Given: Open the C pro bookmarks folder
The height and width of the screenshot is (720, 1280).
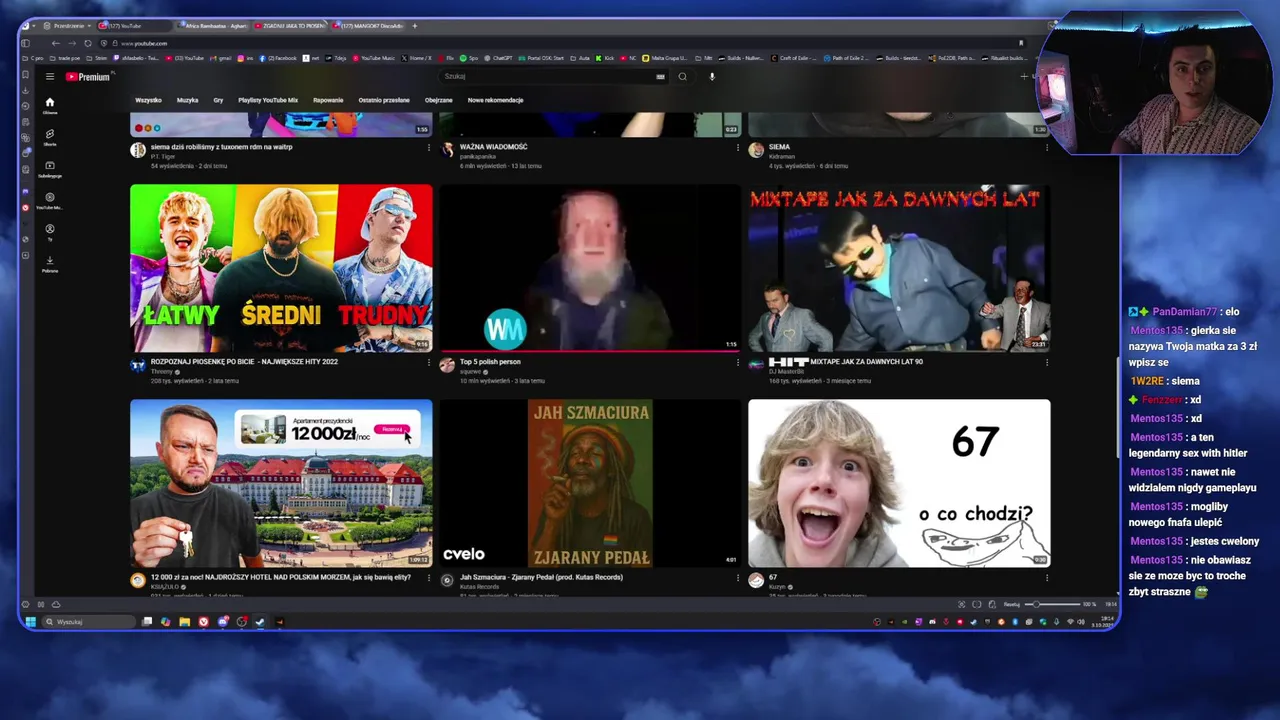Looking at the screenshot, I should [x=33, y=58].
